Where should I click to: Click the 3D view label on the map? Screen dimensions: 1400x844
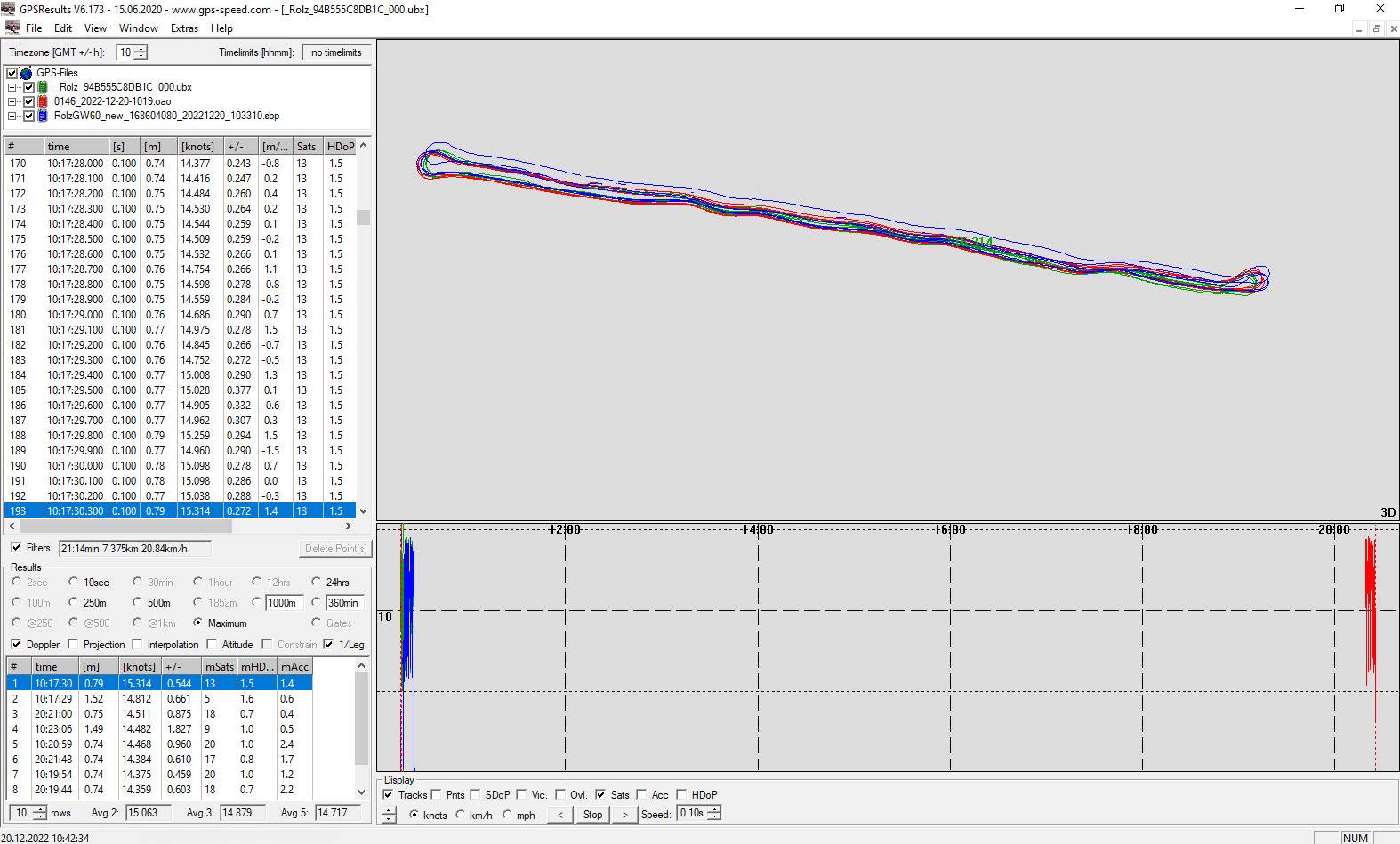[x=1388, y=512]
